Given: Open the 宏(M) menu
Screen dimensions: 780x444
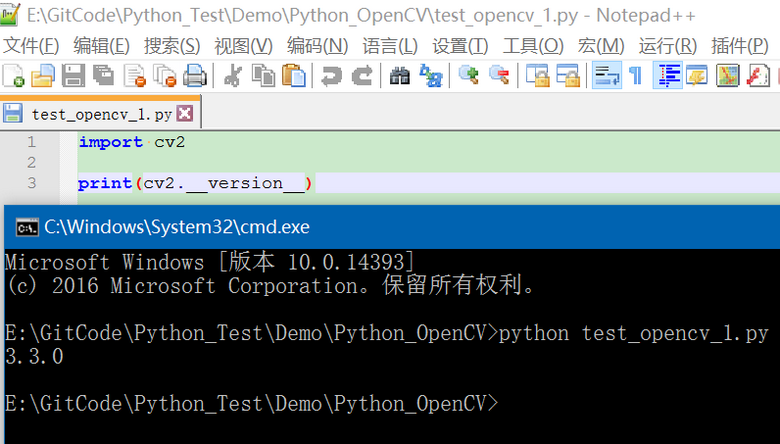Looking at the screenshot, I should click(x=601, y=46).
